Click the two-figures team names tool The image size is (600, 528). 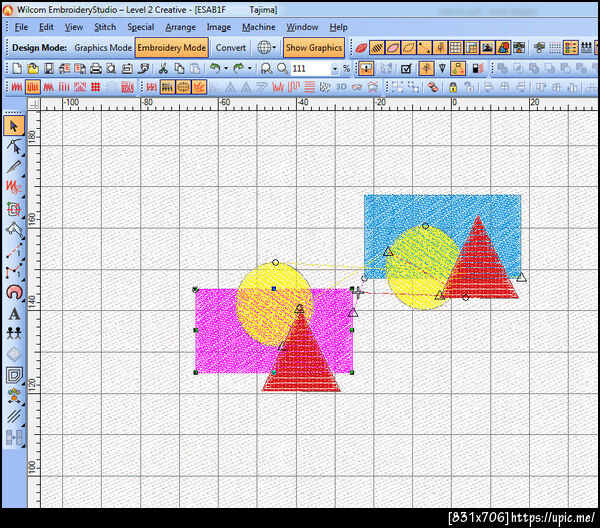pos(14,334)
